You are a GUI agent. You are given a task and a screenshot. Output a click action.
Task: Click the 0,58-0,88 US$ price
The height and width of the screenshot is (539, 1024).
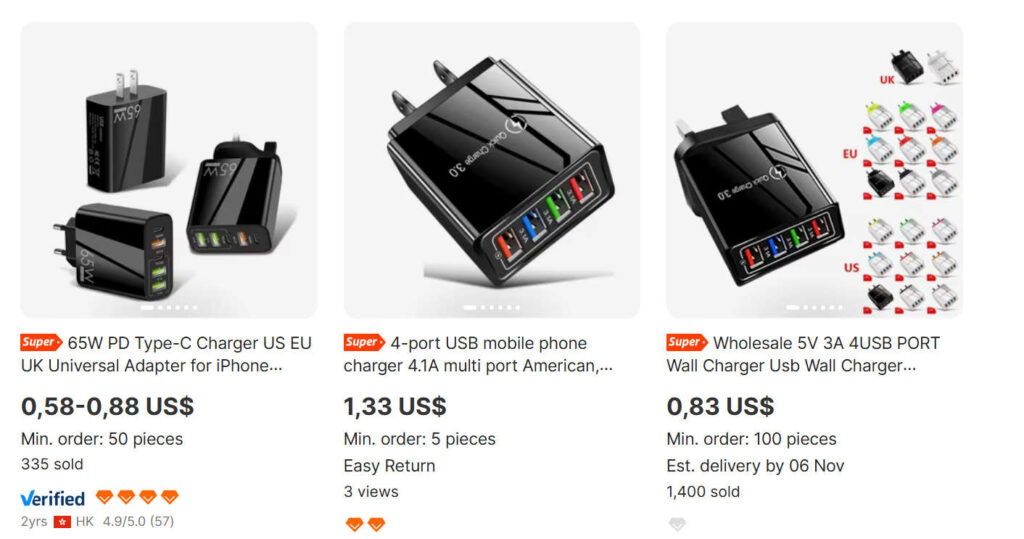[x=107, y=406]
